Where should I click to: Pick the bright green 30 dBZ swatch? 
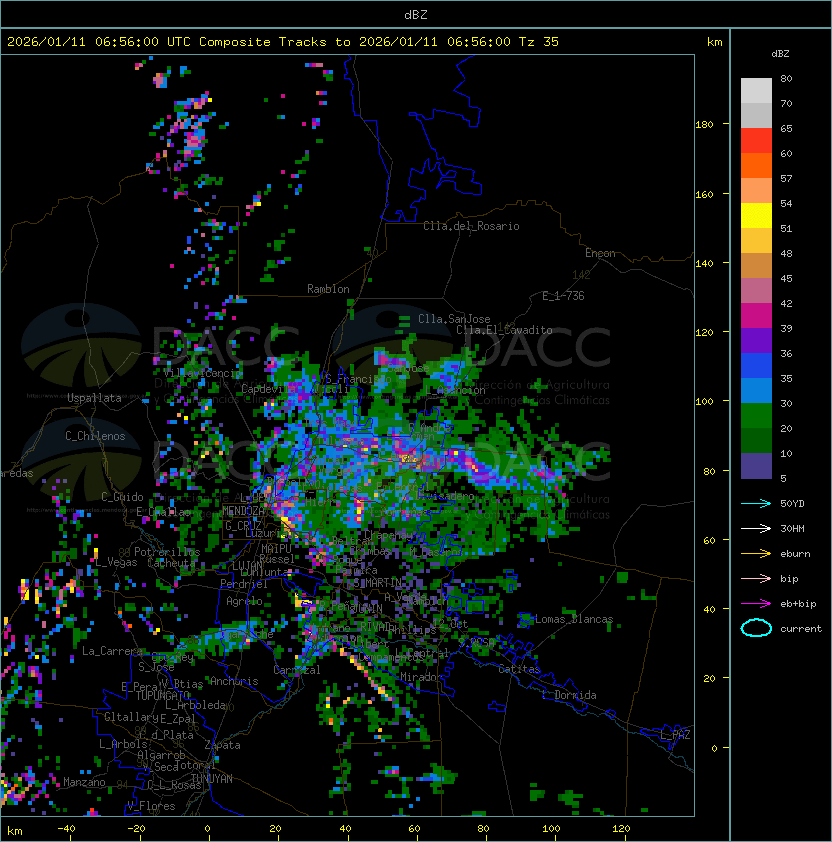click(x=756, y=415)
